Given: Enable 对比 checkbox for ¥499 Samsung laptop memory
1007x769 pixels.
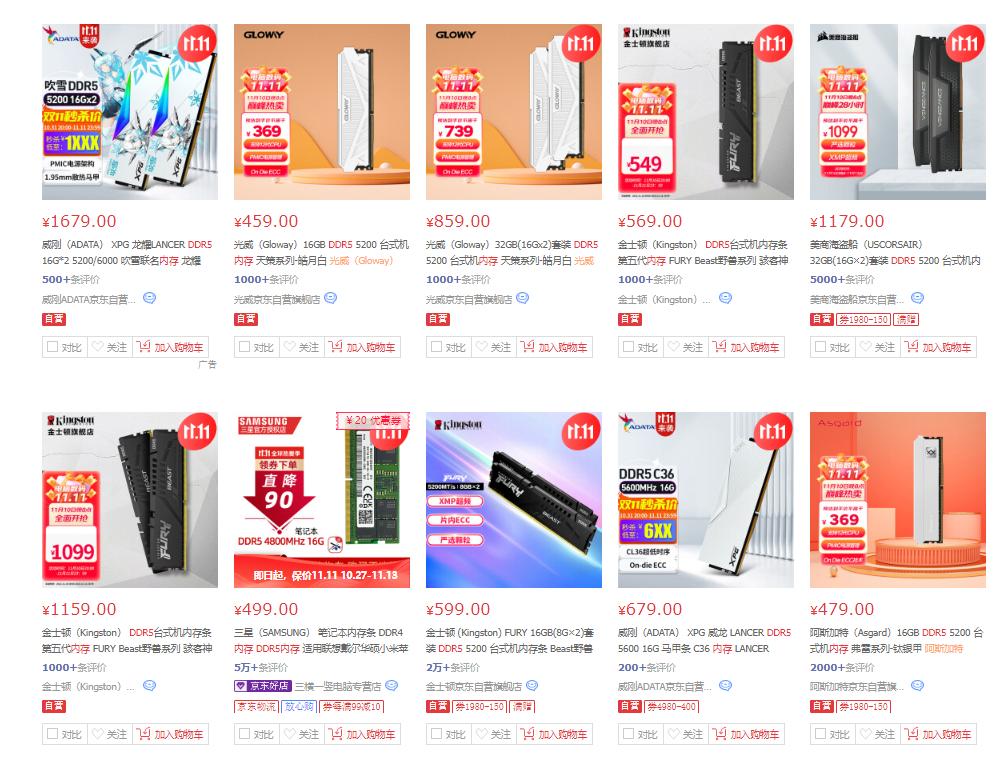Looking at the screenshot, I should [244, 734].
